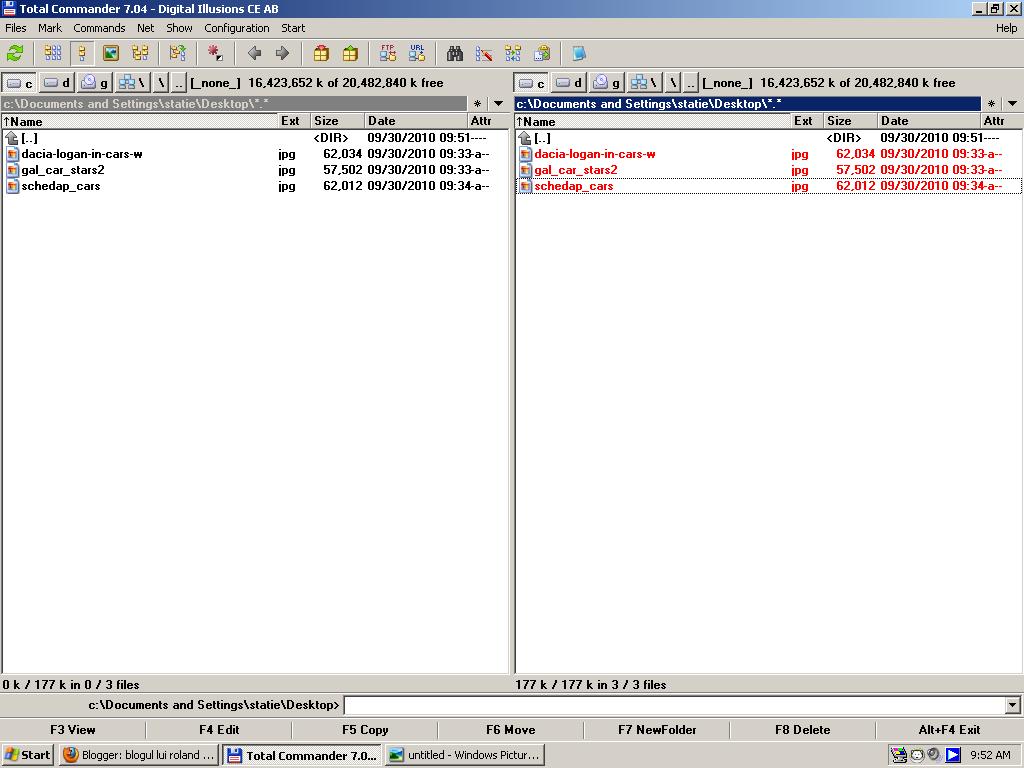Viewport: 1024px width, 768px height.
Task: Click the green Reread source refresh icon
Action: click(15, 53)
